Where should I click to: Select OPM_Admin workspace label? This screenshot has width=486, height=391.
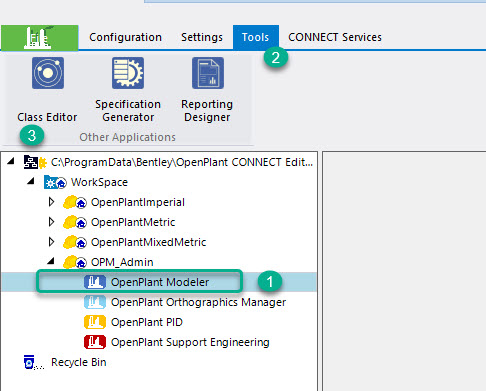click(122, 262)
